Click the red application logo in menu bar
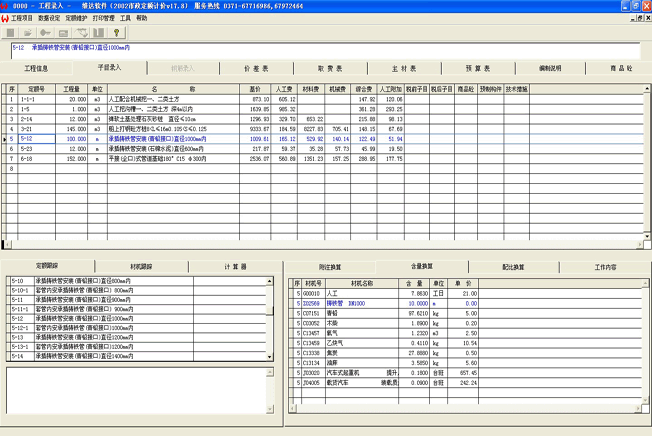This screenshot has height=436, width=652. click(x=5, y=18)
